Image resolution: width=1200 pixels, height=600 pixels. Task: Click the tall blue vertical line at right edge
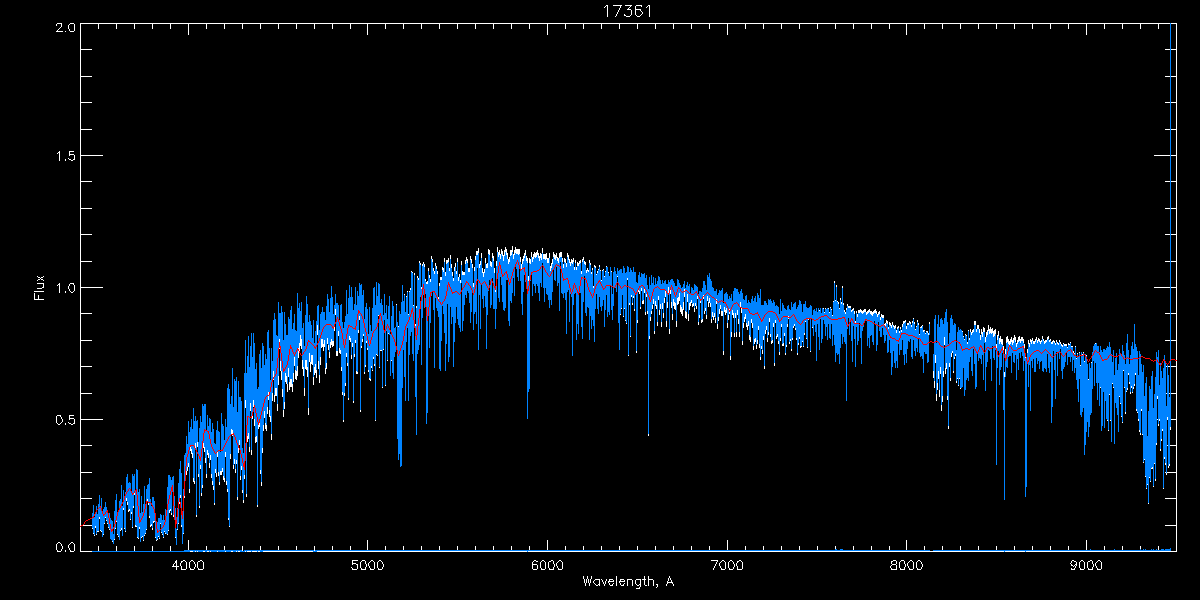pos(1171,200)
